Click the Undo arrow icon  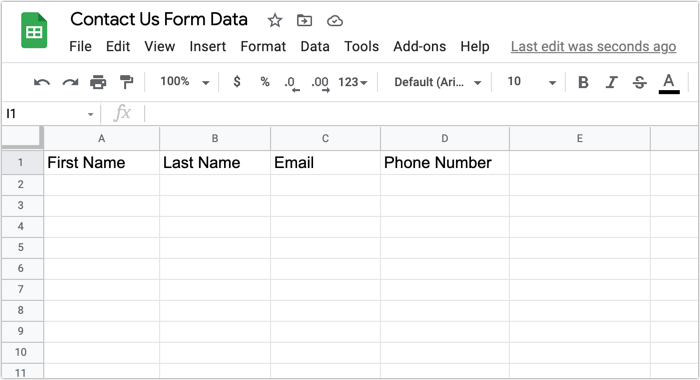point(42,82)
